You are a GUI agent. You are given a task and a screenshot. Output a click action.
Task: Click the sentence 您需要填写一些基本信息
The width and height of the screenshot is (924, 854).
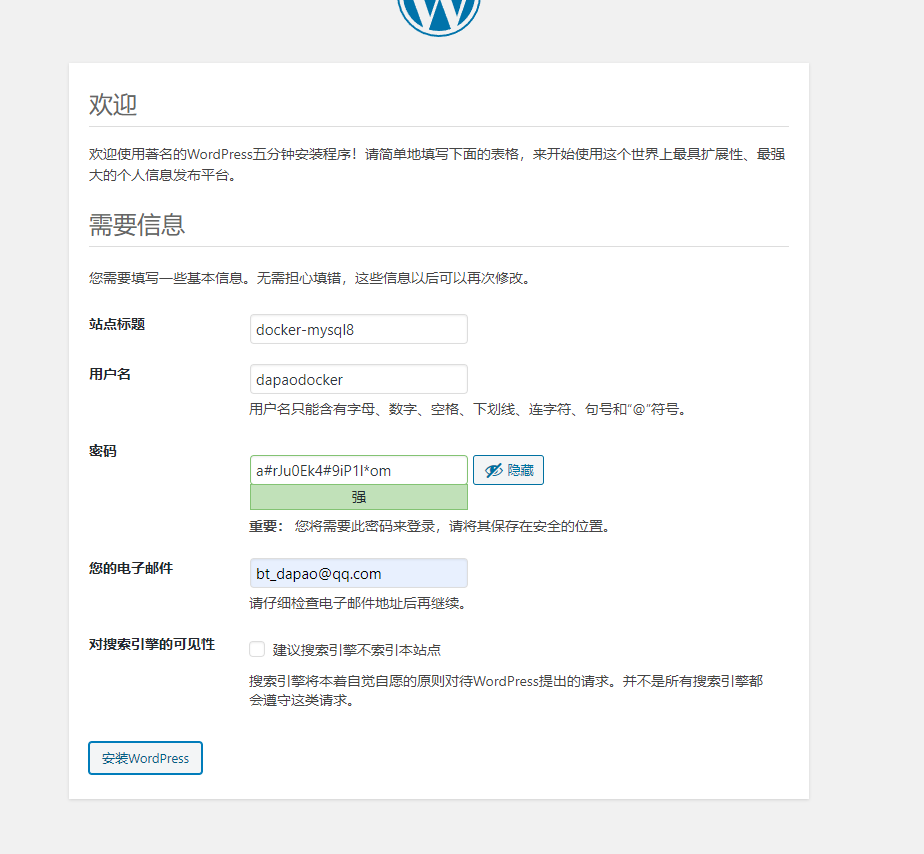(x=311, y=278)
